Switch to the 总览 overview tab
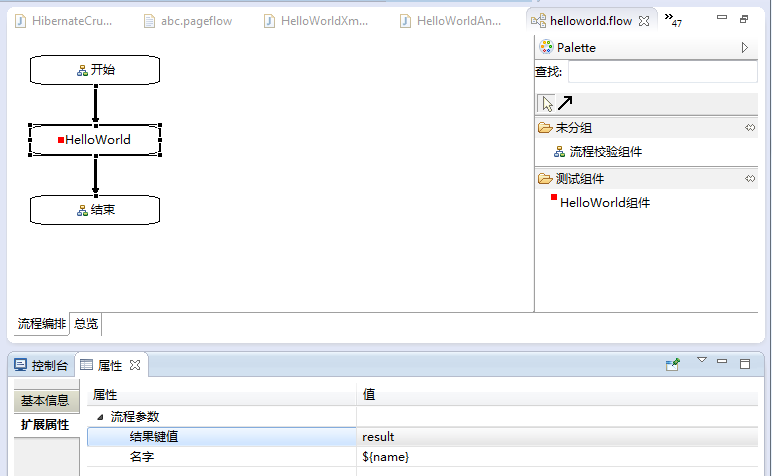 86,323
